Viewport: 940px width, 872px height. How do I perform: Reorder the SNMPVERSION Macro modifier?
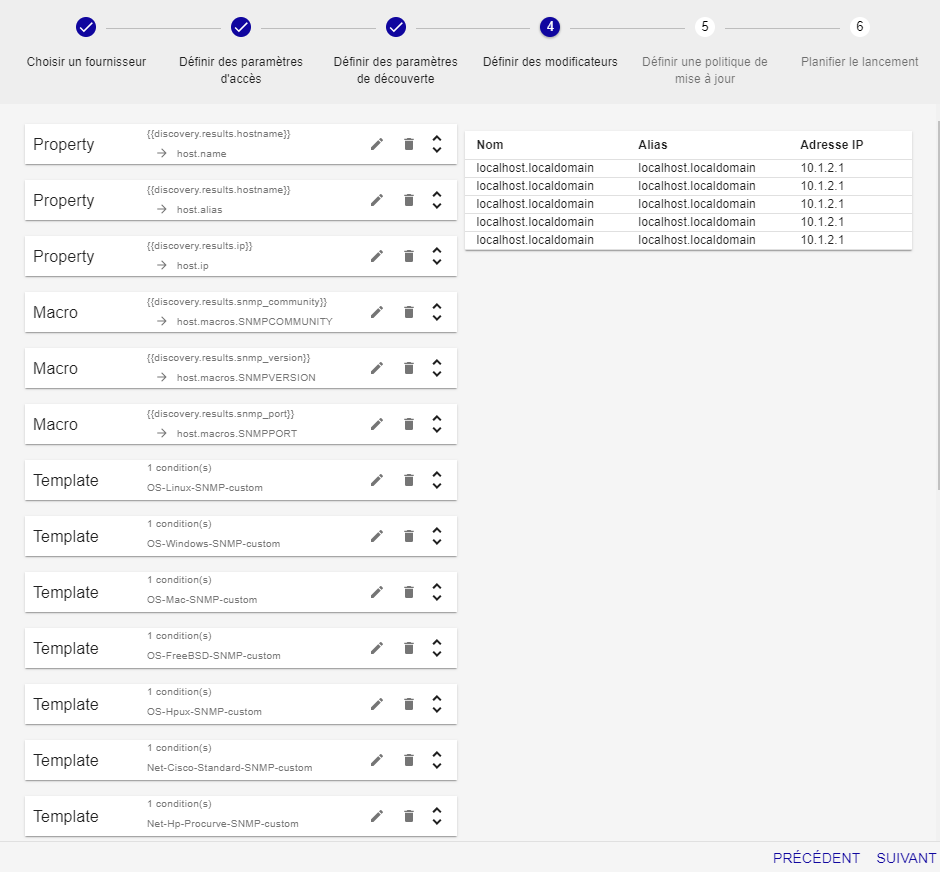pyautogui.click(x=437, y=369)
